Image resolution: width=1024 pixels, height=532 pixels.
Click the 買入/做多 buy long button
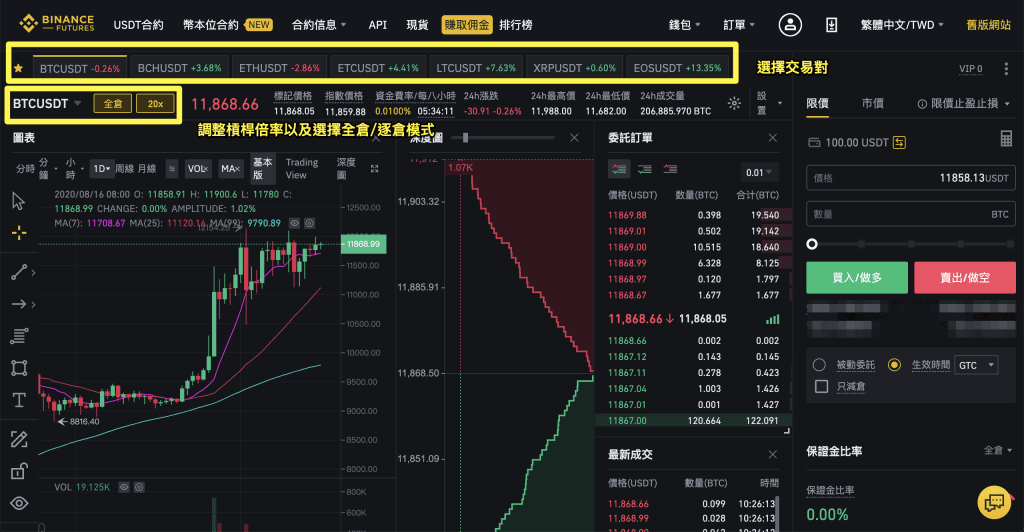[857, 277]
